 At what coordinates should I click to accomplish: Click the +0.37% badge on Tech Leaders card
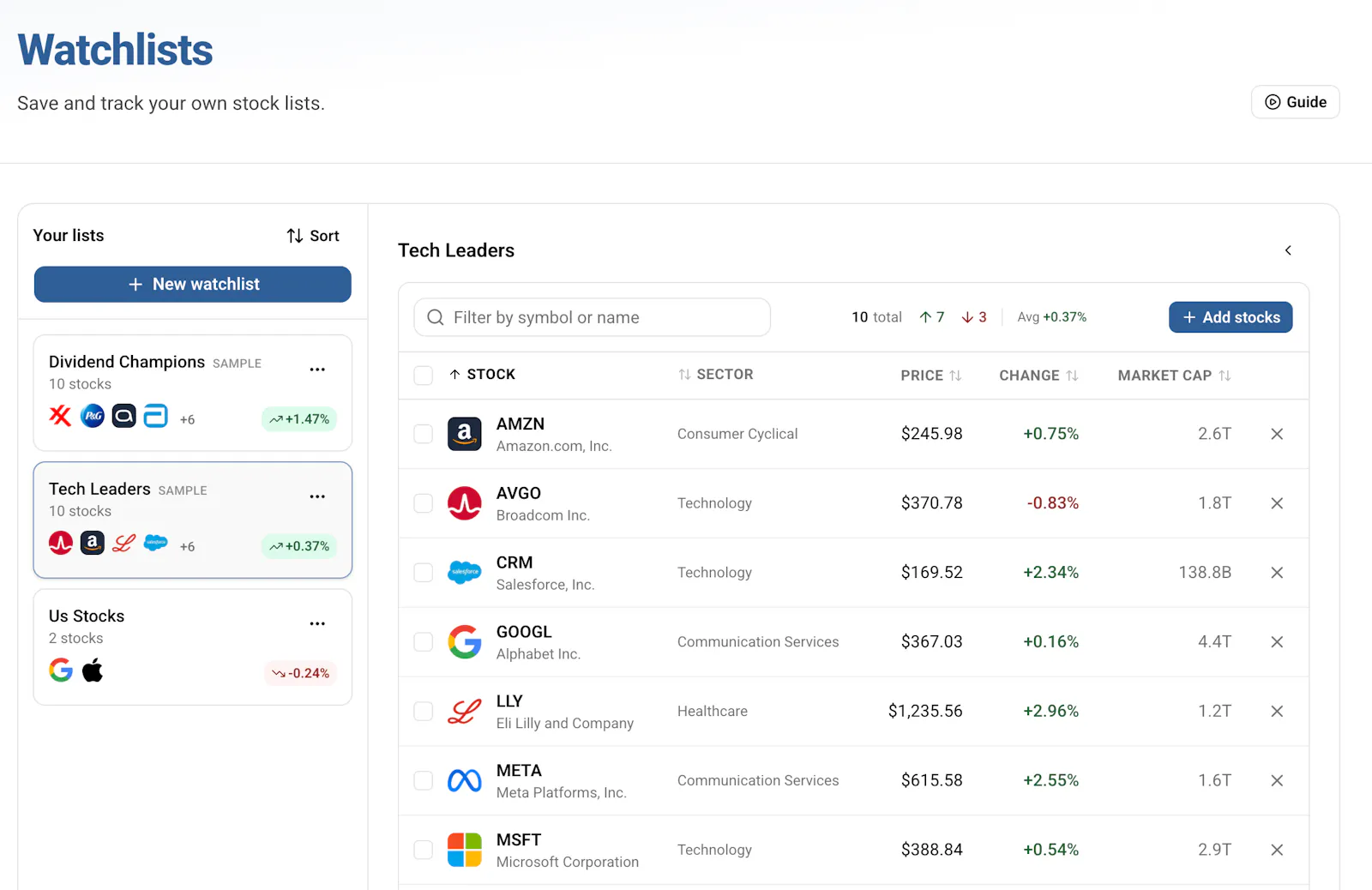point(299,546)
